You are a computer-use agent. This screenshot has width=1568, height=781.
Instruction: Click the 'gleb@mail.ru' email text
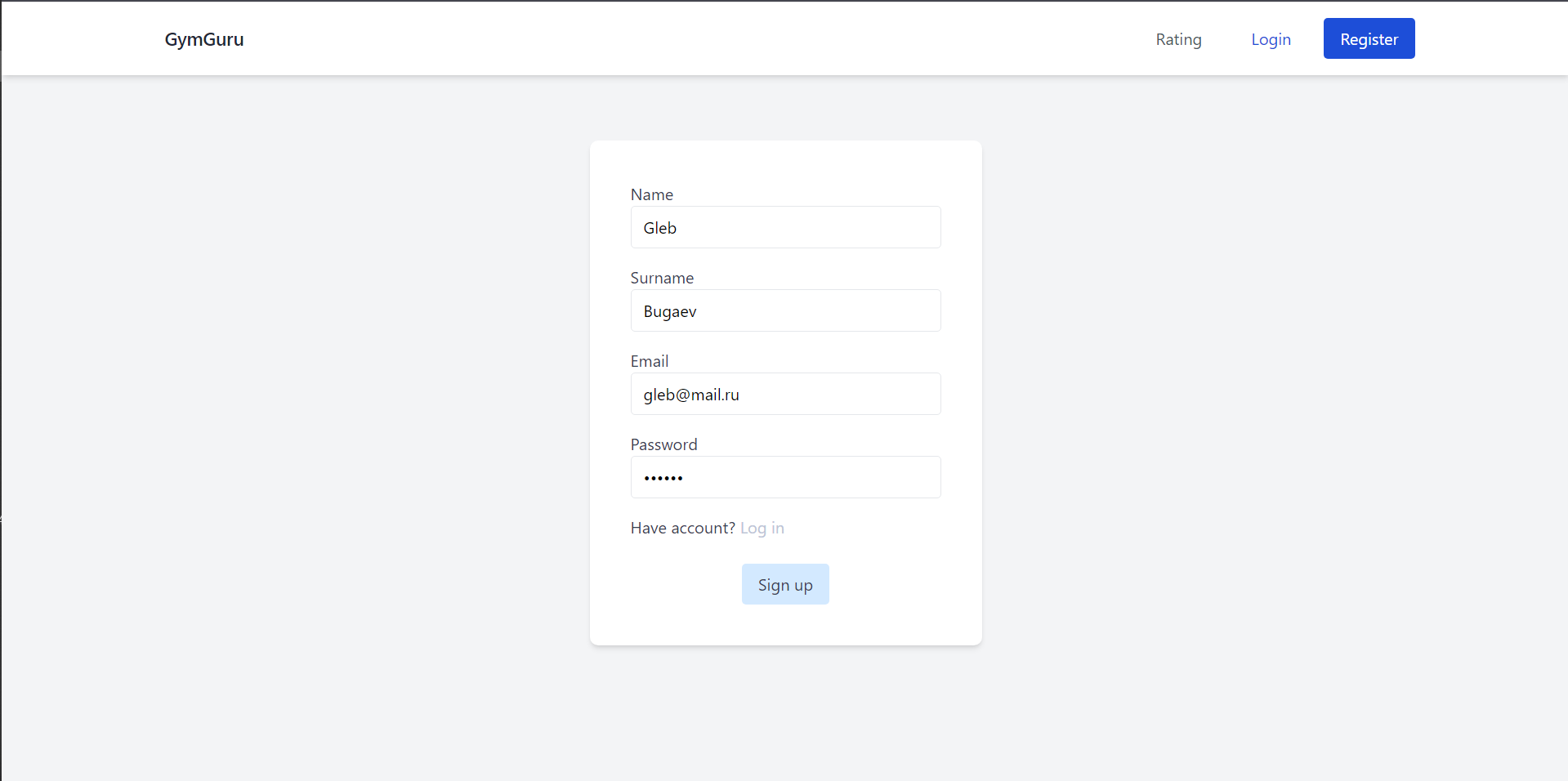pyautogui.click(x=690, y=395)
